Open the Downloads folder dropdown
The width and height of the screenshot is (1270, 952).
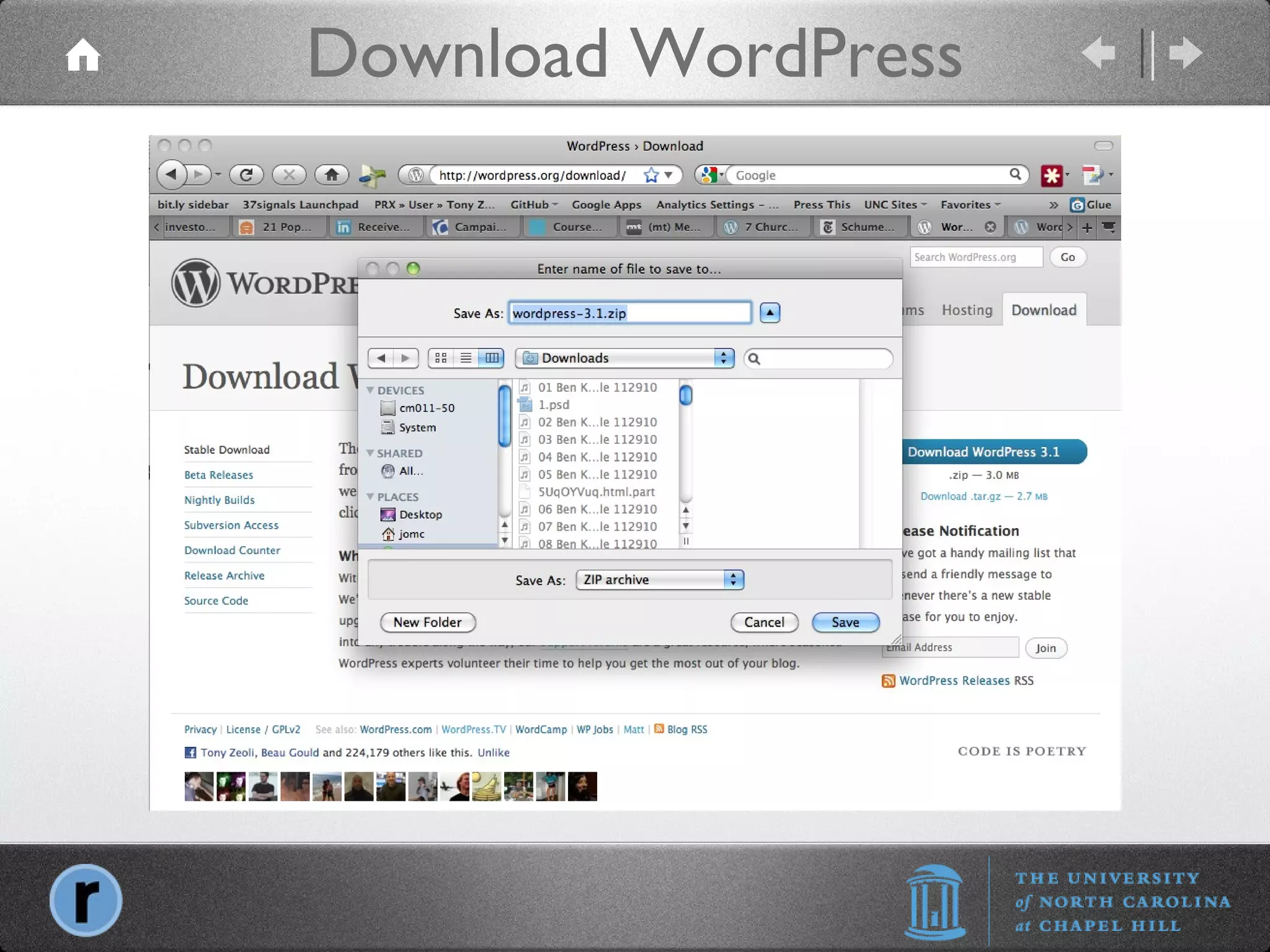(625, 358)
